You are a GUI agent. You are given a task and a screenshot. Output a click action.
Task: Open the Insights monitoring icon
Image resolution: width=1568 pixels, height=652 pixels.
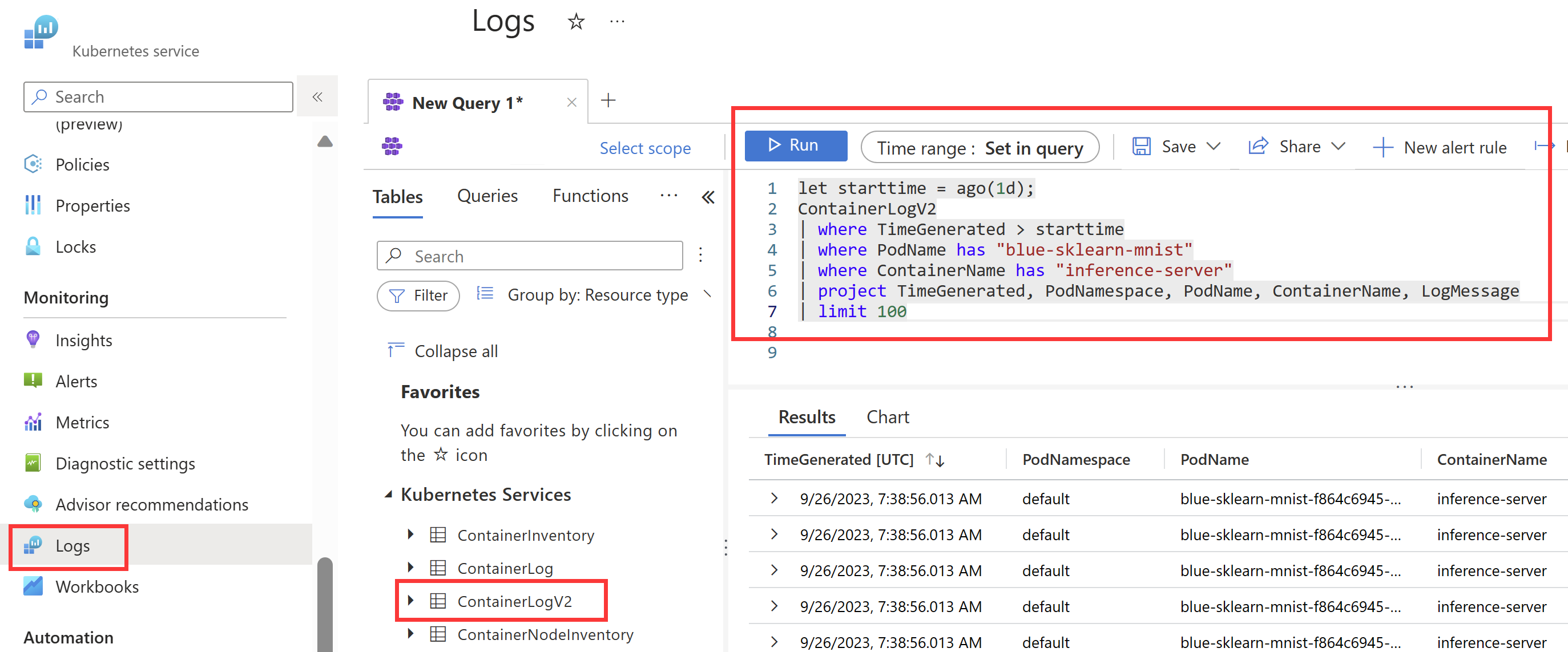point(33,339)
